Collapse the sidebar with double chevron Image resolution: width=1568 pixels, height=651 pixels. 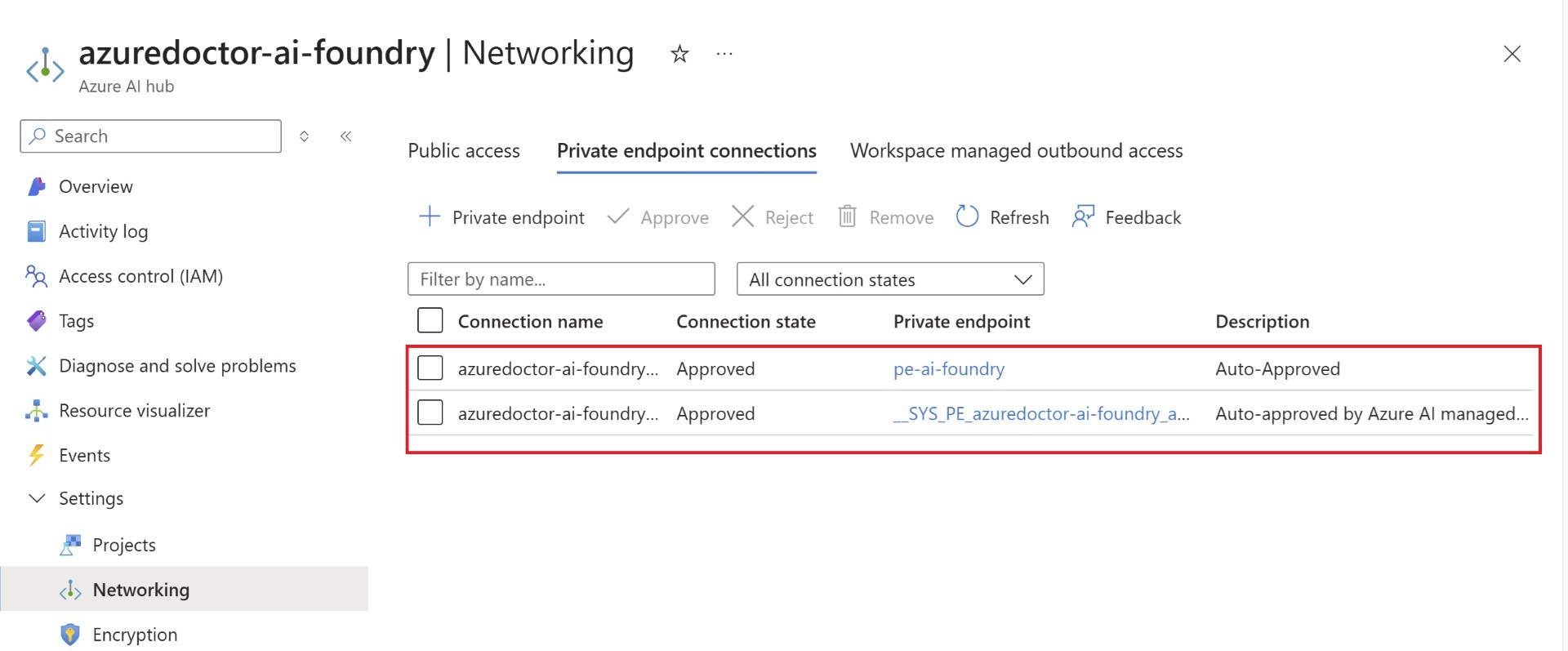[x=345, y=136]
